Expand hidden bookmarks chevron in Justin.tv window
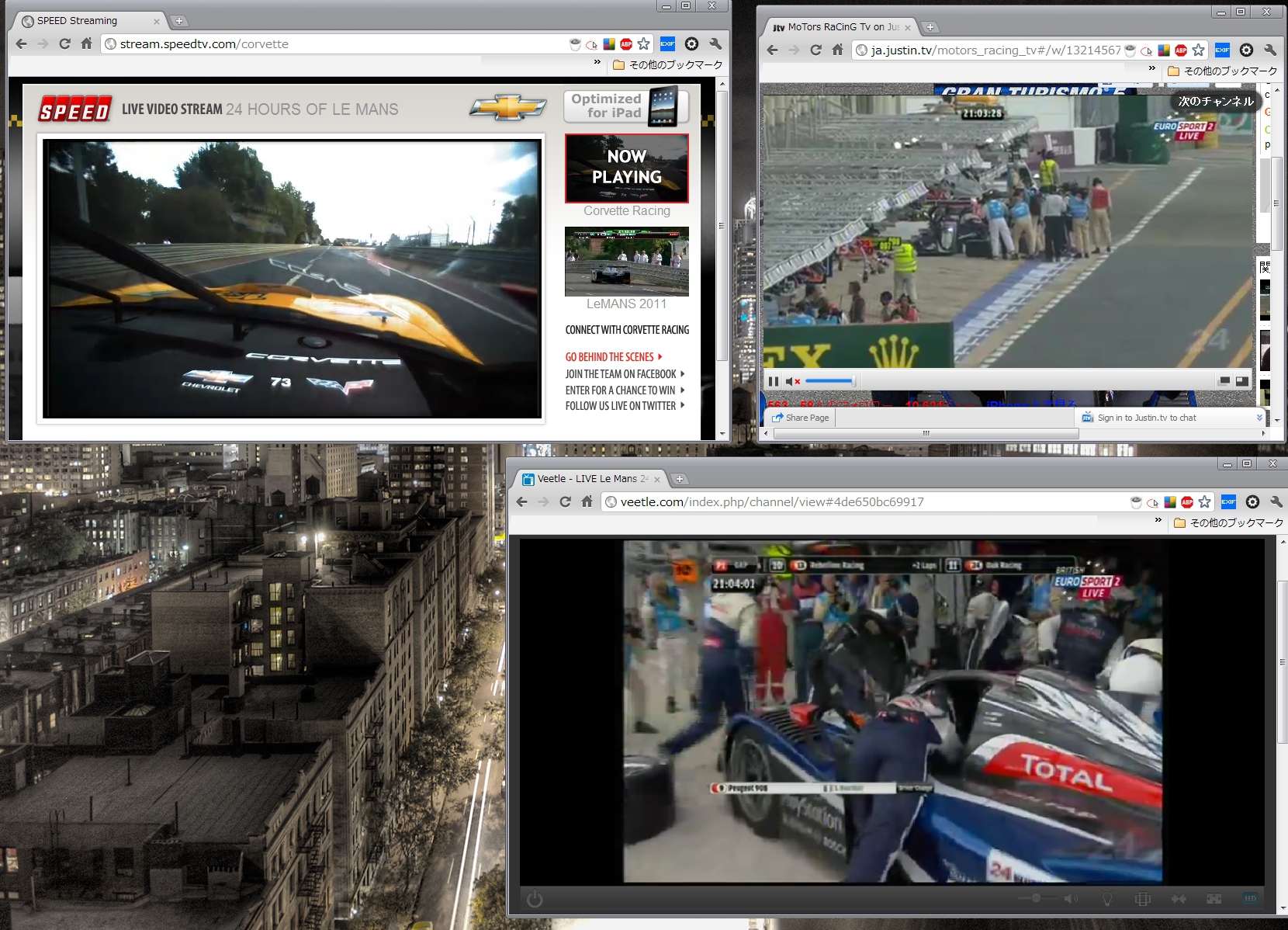Image resolution: width=1288 pixels, height=930 pixels. (x=1152, y=68)
